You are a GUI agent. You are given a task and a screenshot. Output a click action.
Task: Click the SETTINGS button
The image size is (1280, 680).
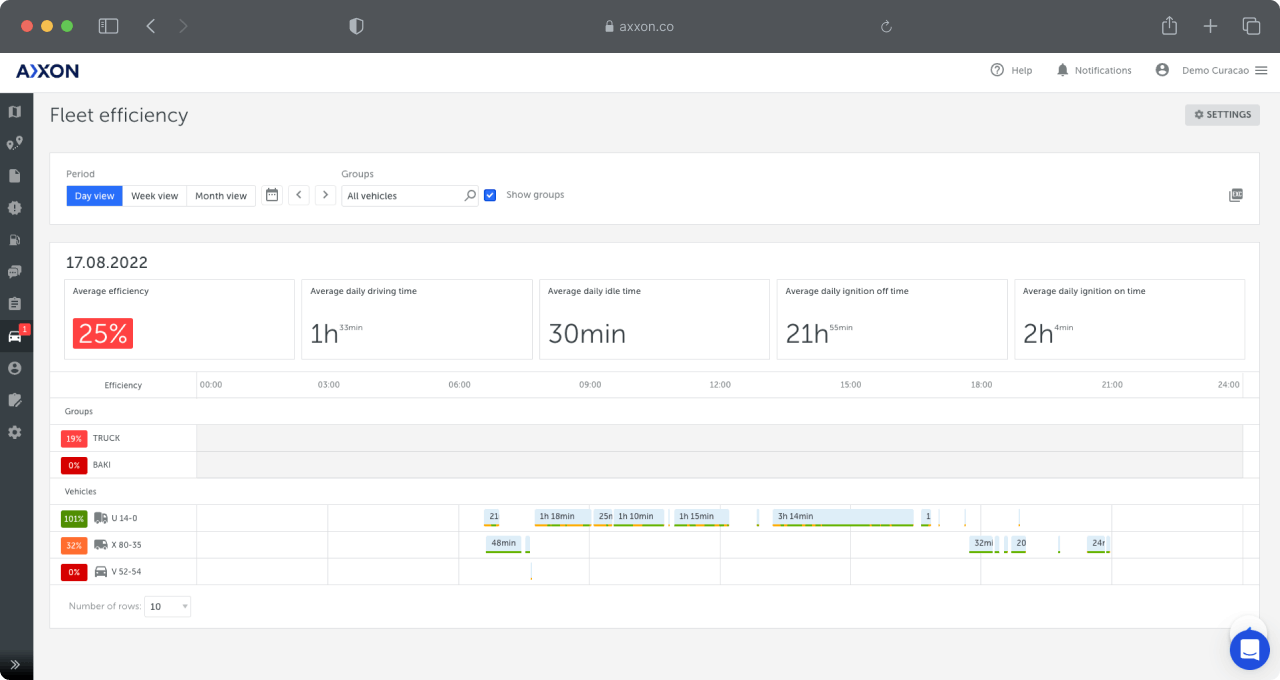pos(1222,115)
